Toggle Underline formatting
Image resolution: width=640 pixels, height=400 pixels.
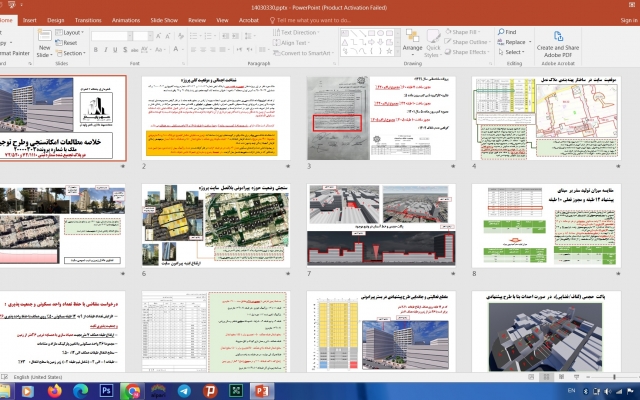(x=115, y=49)
